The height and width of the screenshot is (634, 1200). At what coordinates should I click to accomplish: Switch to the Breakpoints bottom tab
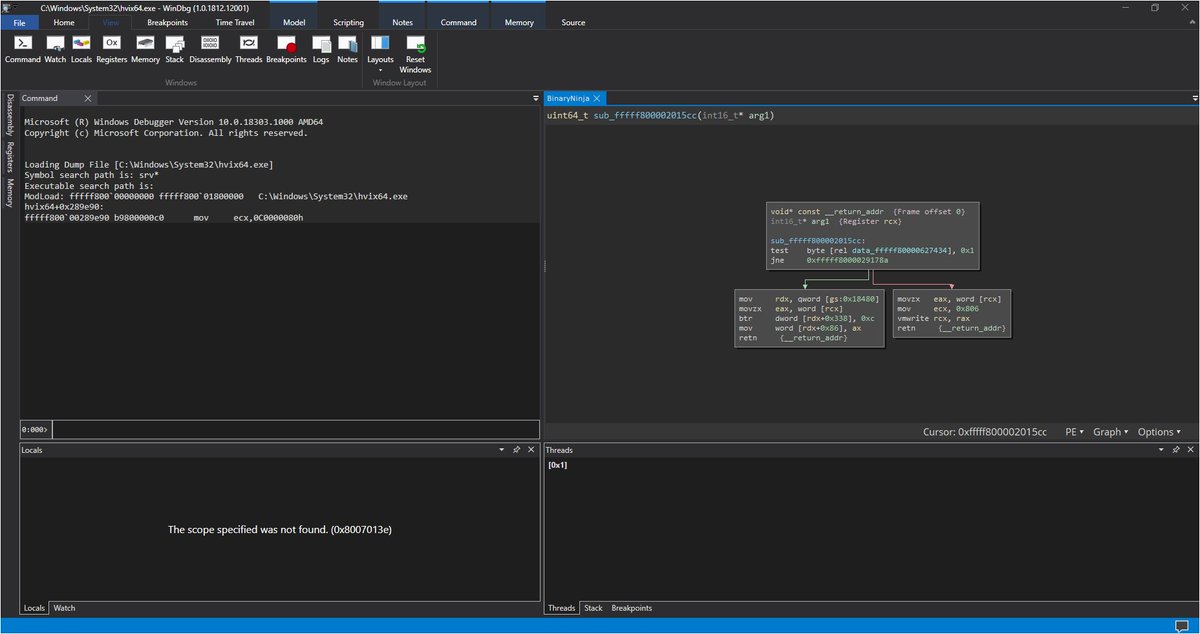point(631,608)
